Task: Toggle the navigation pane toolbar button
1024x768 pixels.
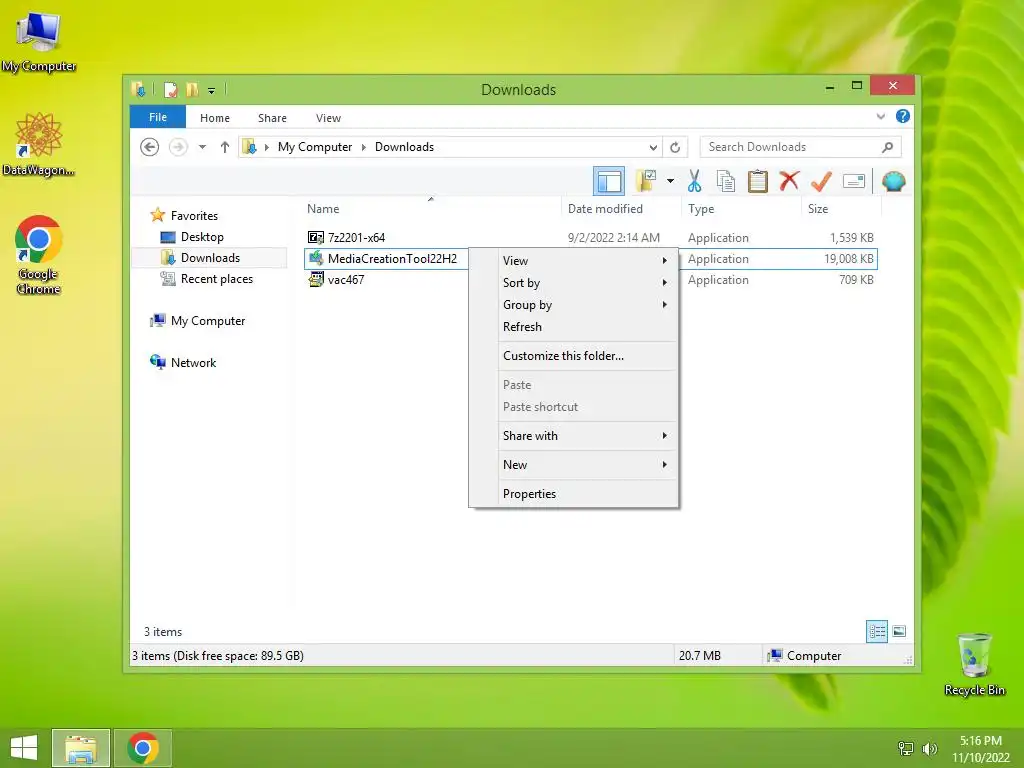Action: click(x=609, y=182)
